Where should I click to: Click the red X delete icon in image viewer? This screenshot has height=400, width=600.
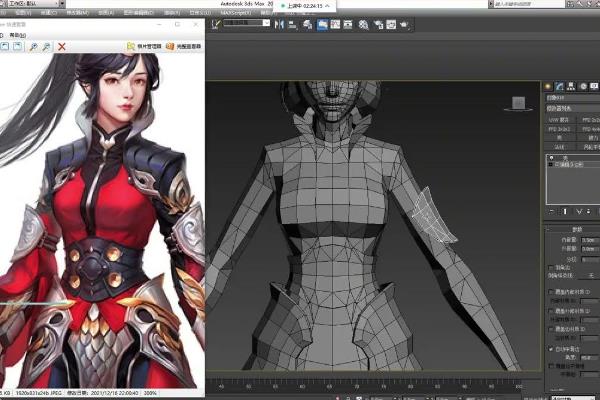pyautogui.click(x=62, y=47)
